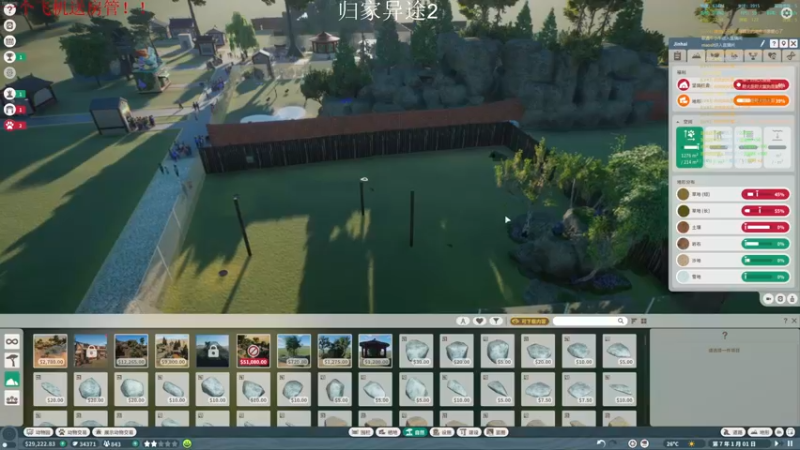This screenshot has height=450, width=800.
Task: Open the plants tab in habitat panel
Action: [x=715, y=56]
